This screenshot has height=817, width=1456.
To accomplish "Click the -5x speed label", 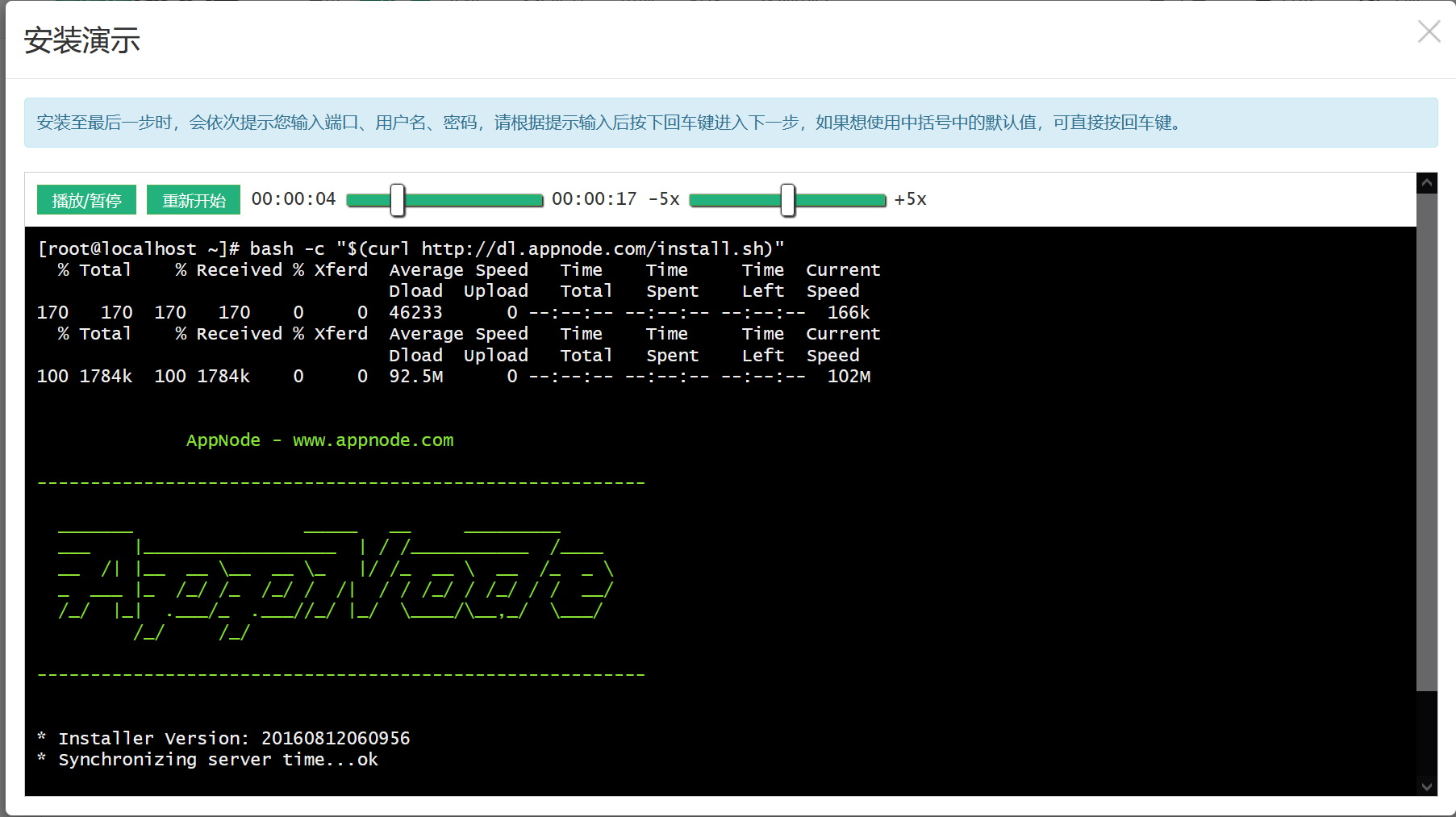I will [664, 199].
